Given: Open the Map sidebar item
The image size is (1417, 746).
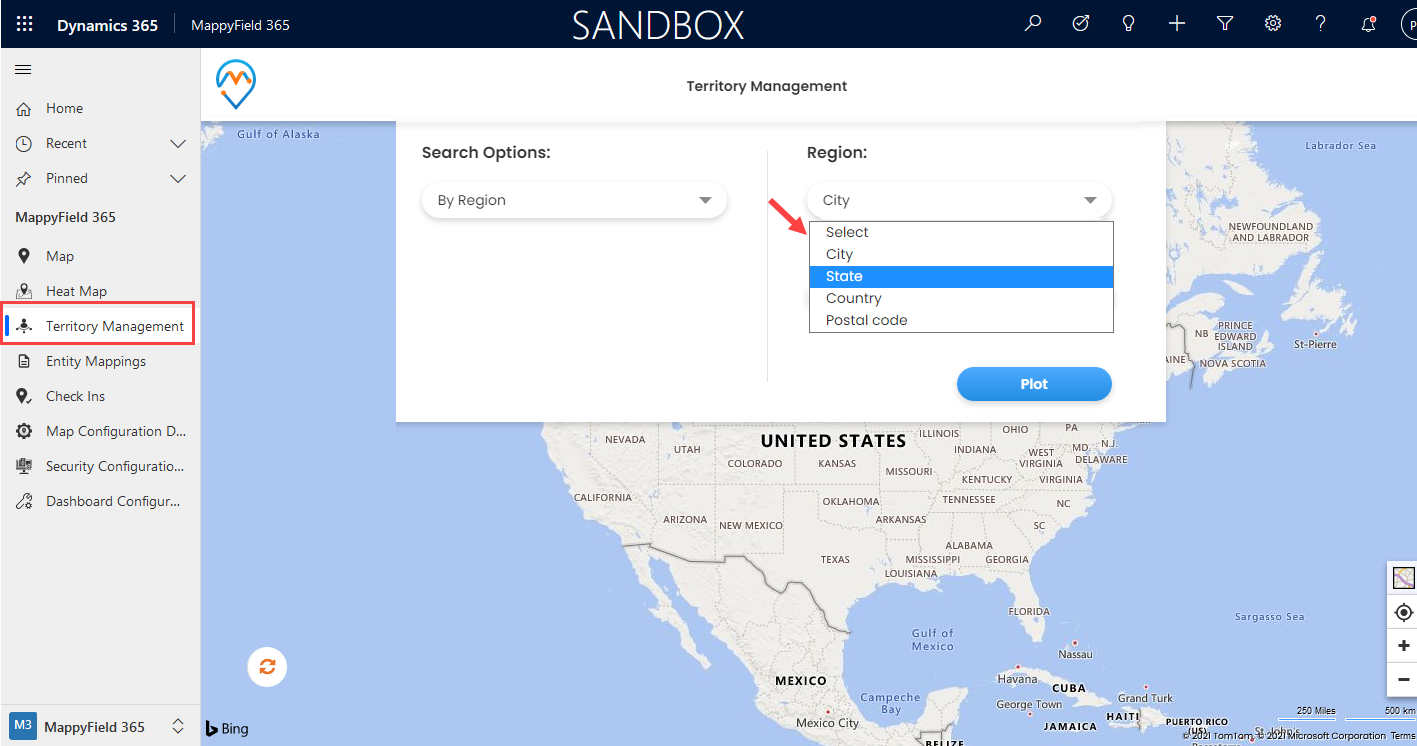Looking at the screenshot, I should click(x=100, y=256).
